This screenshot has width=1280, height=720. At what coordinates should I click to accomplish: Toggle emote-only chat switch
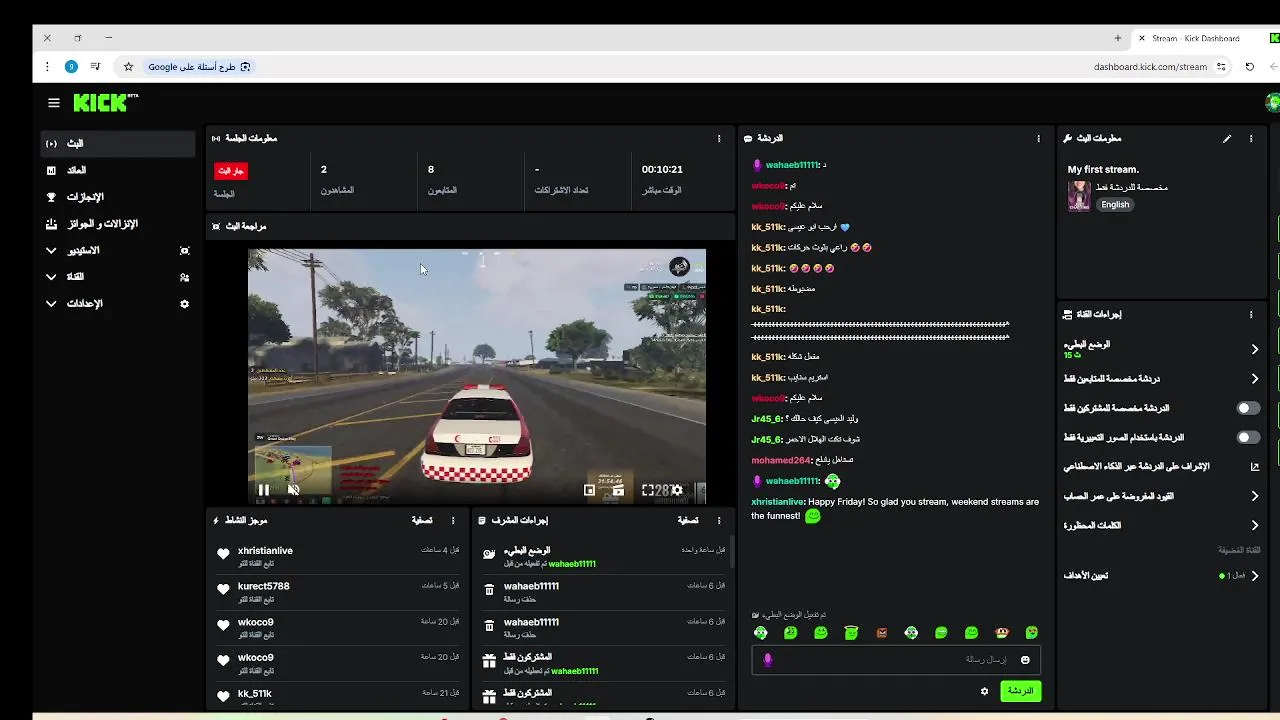(1248, 438)
